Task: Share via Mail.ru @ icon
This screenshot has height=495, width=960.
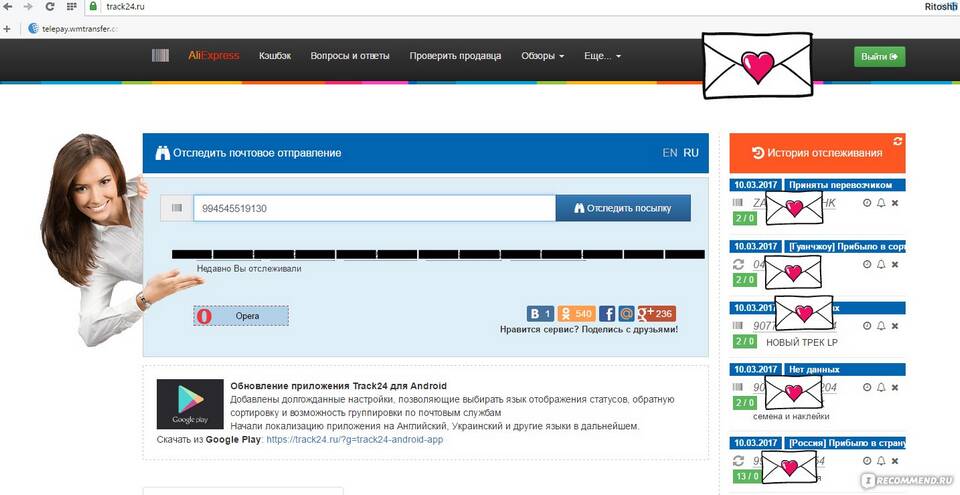Action: 626,314
